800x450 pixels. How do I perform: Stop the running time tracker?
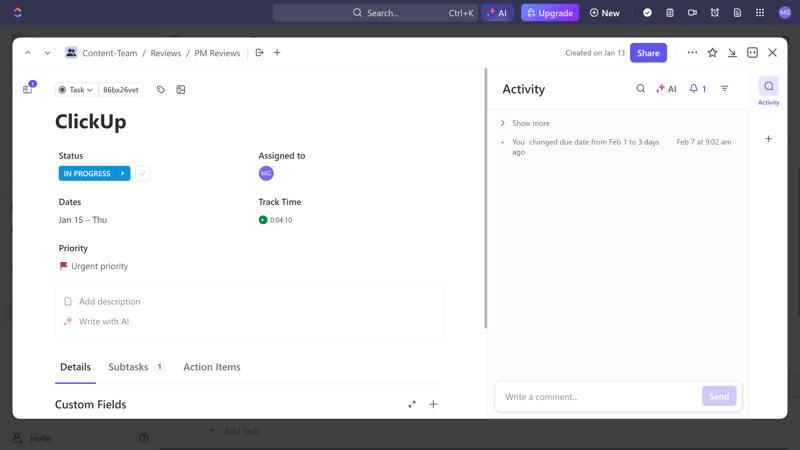click(x=263, y=220)
